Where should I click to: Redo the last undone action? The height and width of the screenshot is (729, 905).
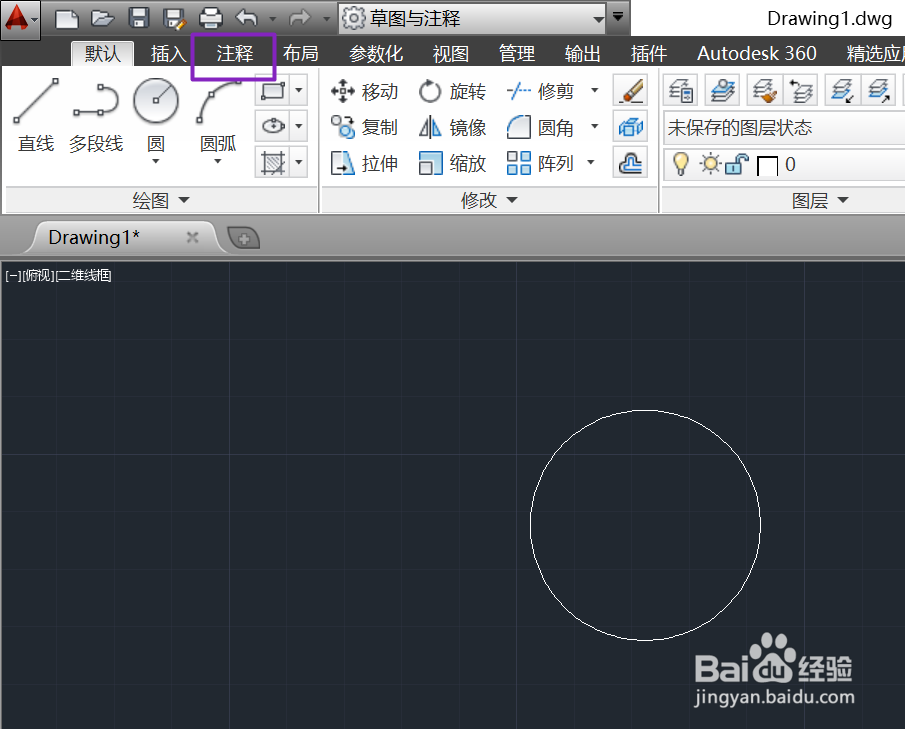[x=300, y=18]
